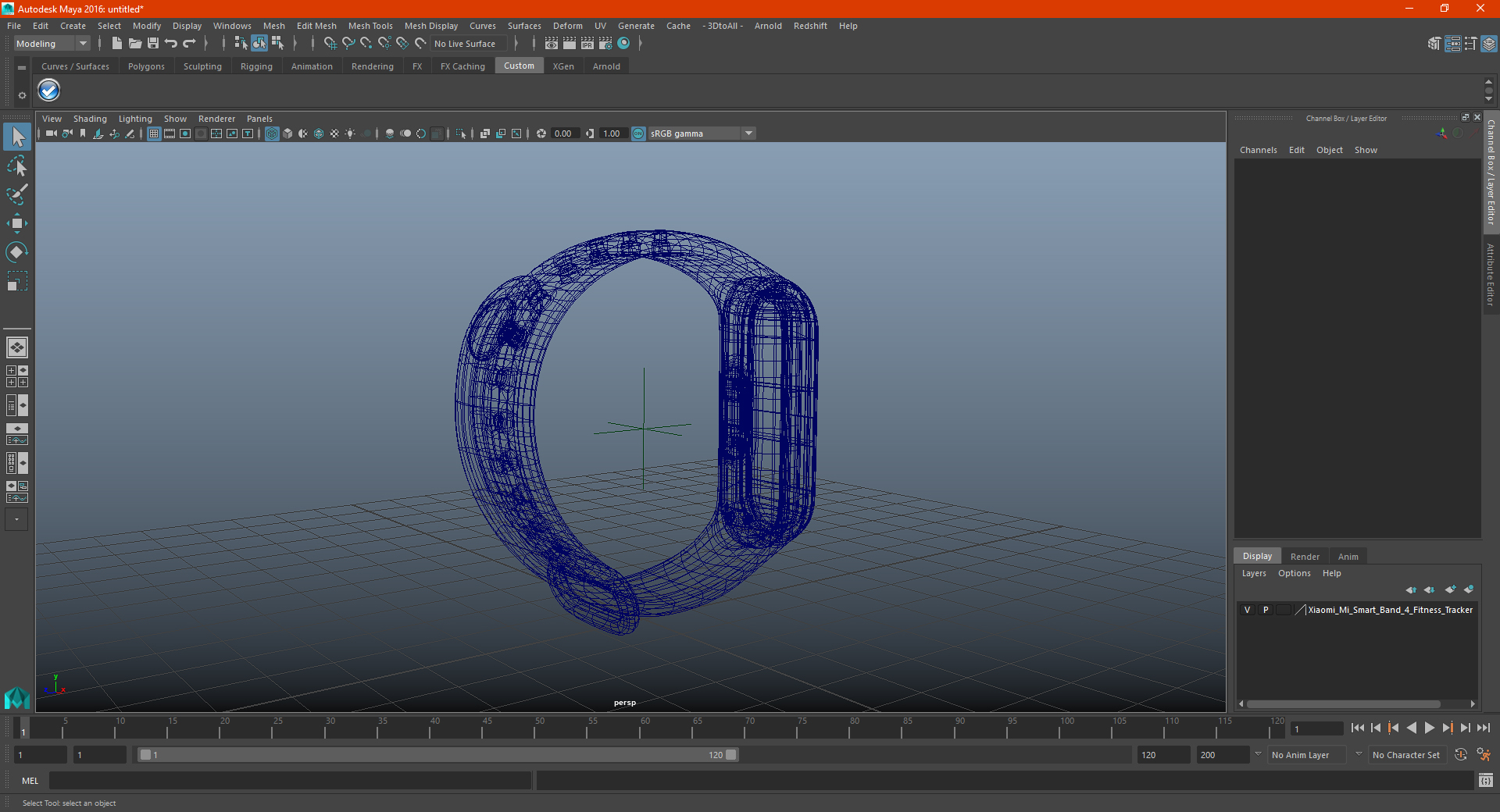Viewport: 1500px width, 812px height.
Task: Click the layer list horizontal scrollbar
Action: coord(1344,703)
